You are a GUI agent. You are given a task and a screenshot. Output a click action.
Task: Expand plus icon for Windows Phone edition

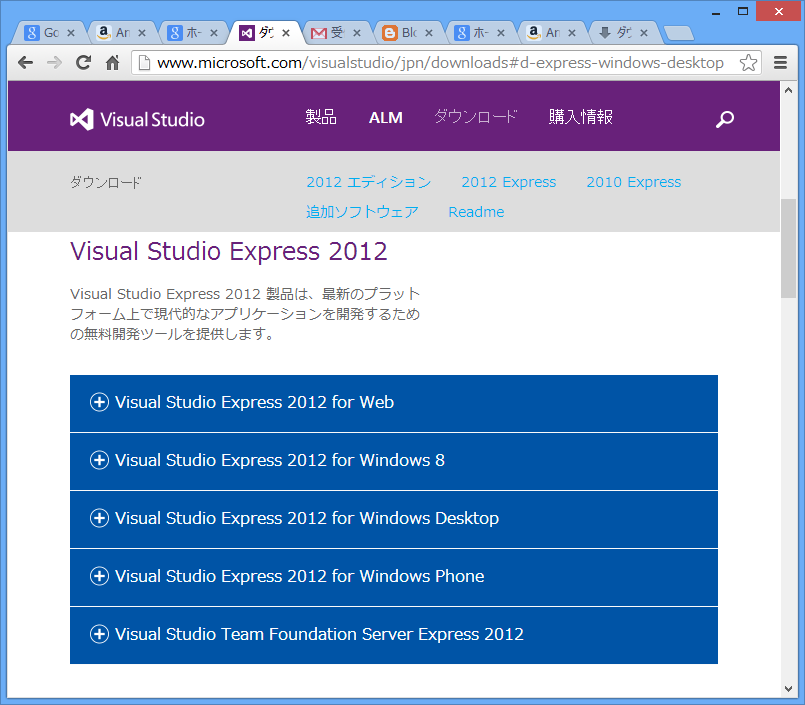coord(99,576)
